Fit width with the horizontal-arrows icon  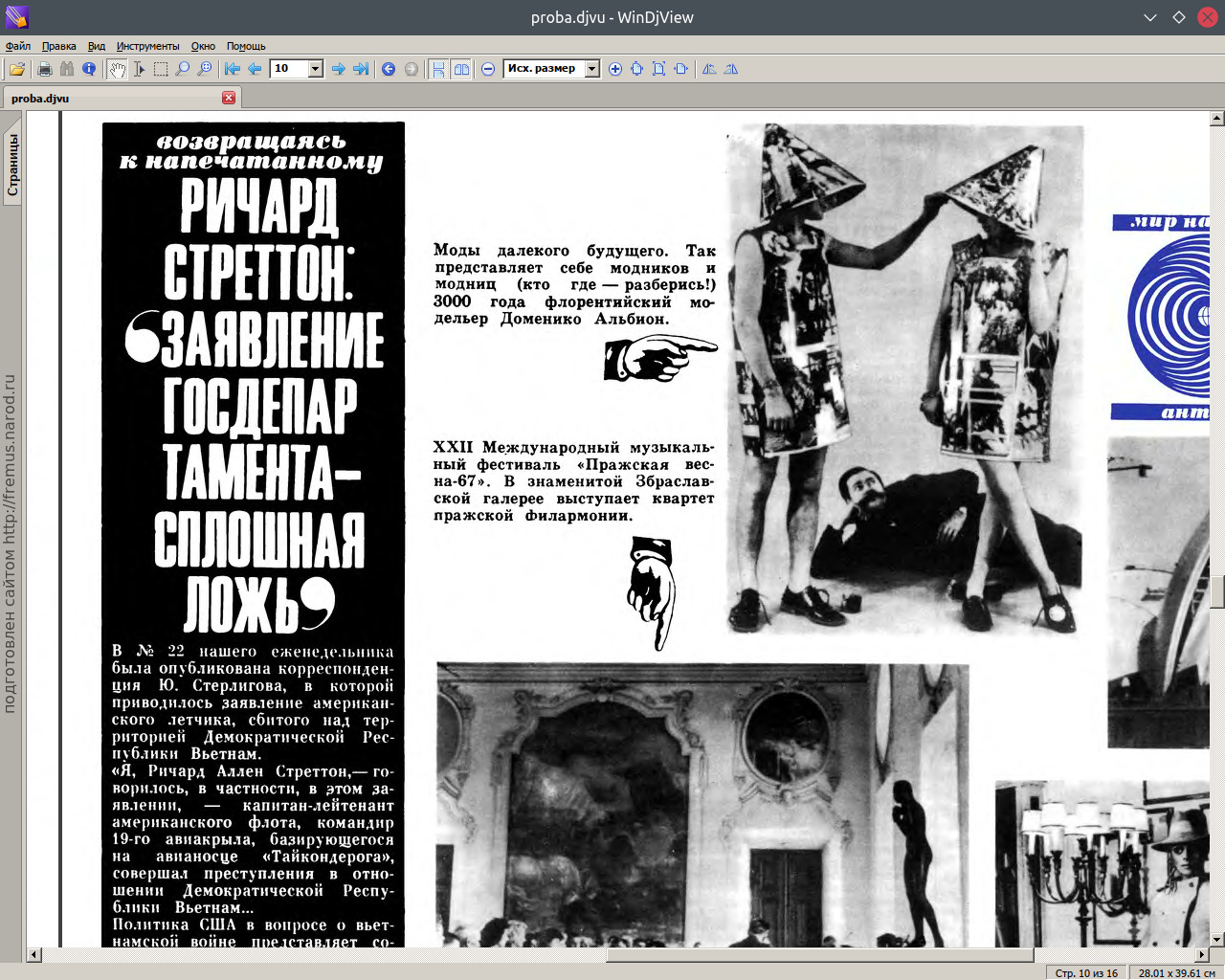[680, 69]
